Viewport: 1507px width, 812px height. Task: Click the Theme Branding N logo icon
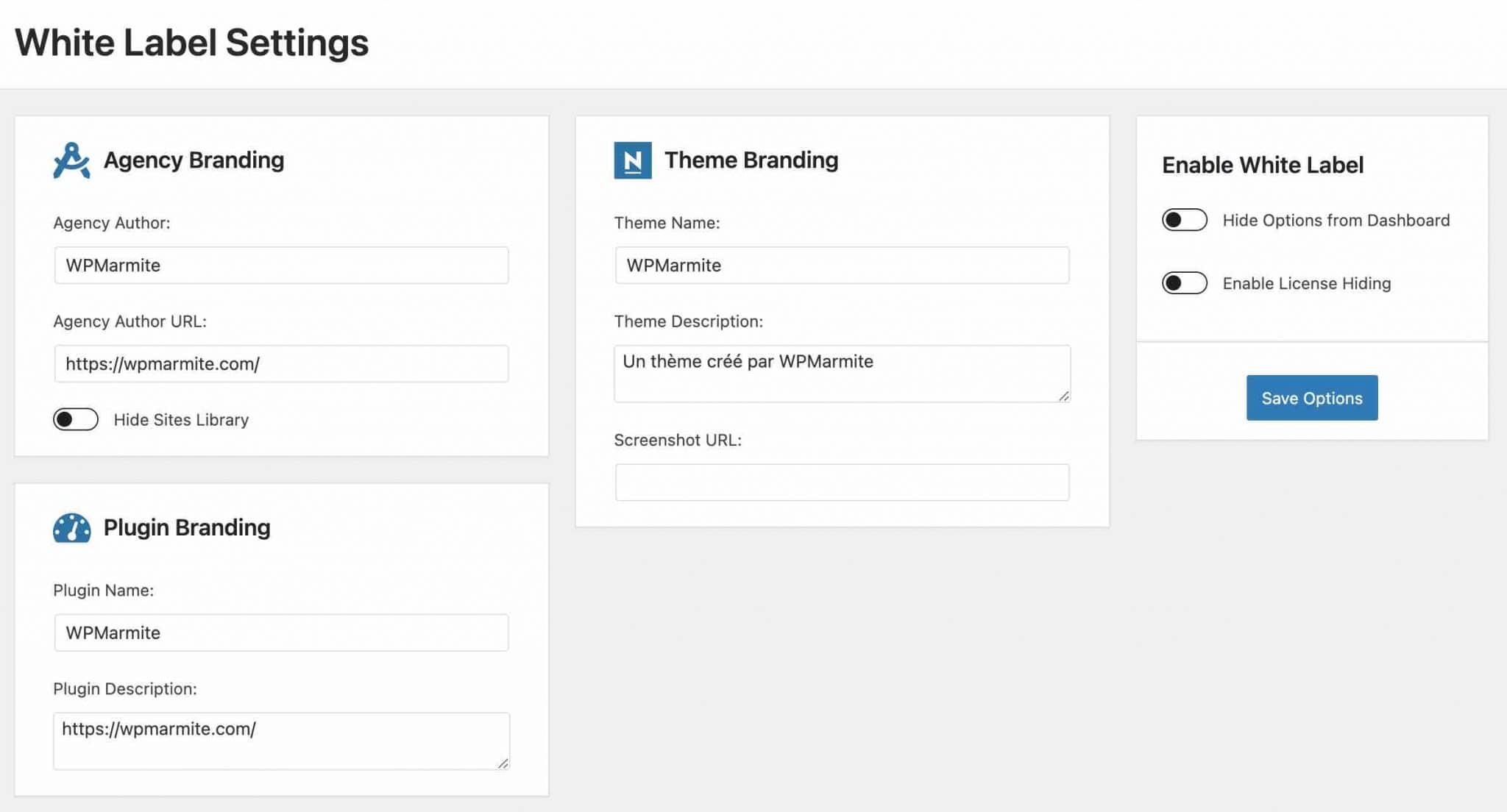(633, 160)
